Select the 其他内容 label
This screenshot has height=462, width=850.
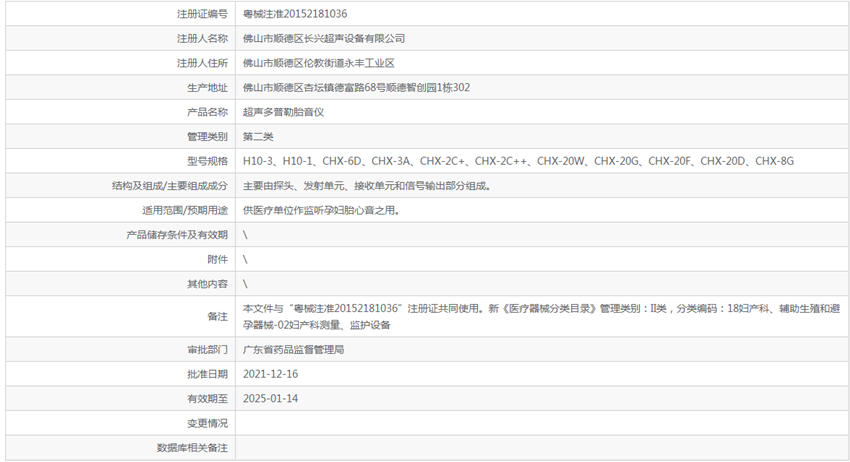207,284
